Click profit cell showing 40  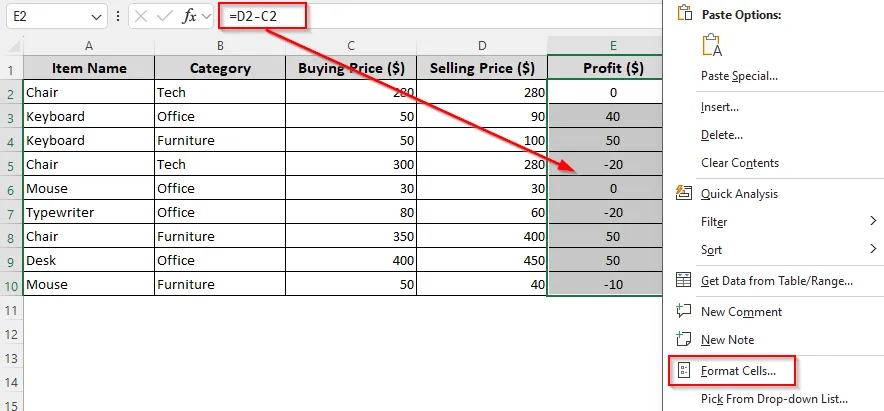pyautogui.click(x=605, y=116)
